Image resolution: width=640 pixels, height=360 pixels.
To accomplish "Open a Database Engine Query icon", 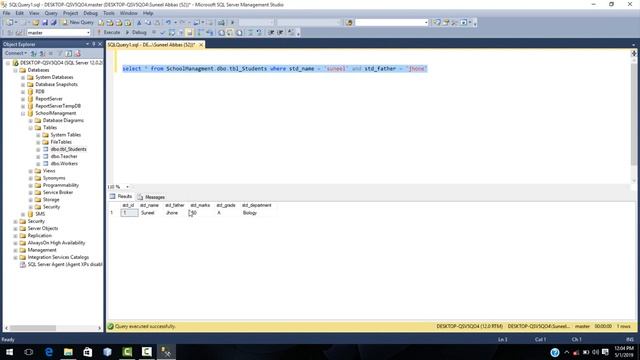I will [101, 22].
